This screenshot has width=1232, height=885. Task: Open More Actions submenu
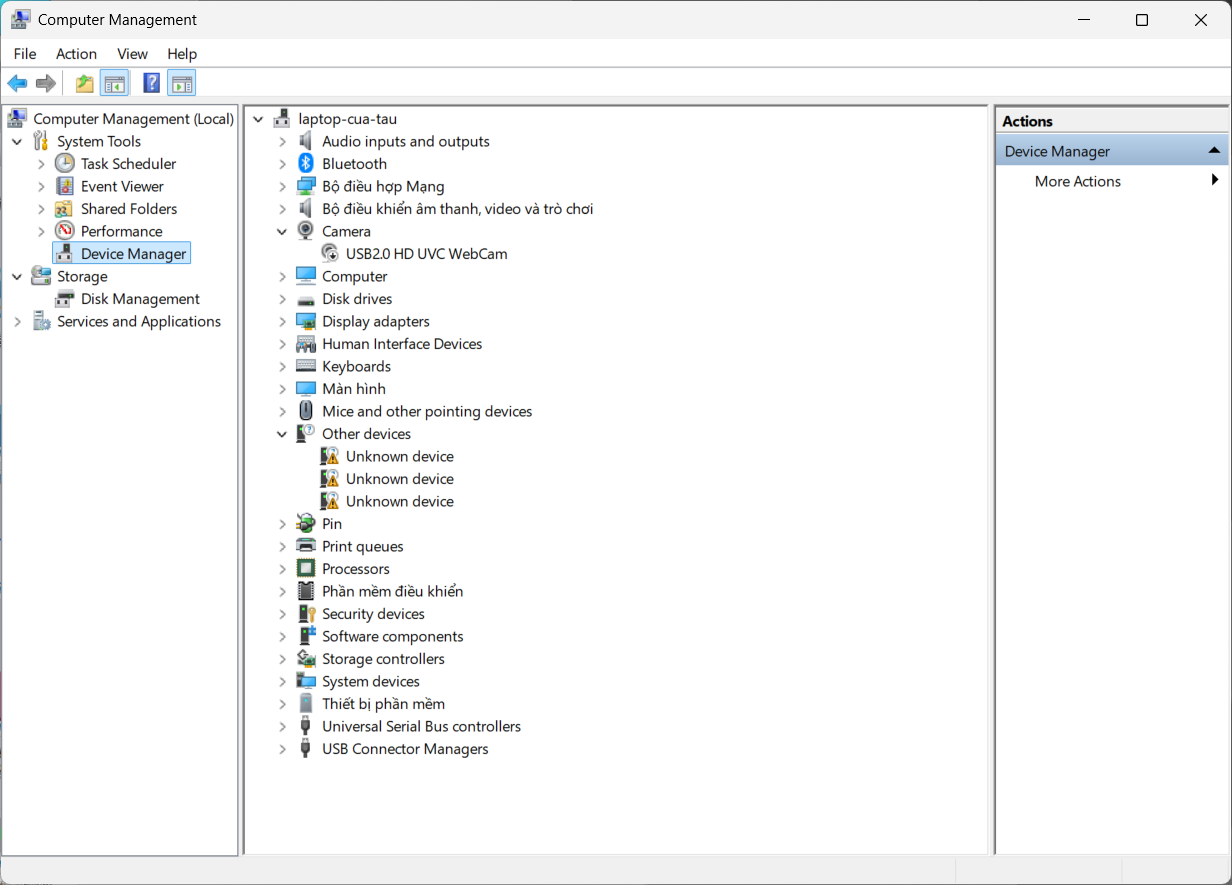tap(1077, 181)
